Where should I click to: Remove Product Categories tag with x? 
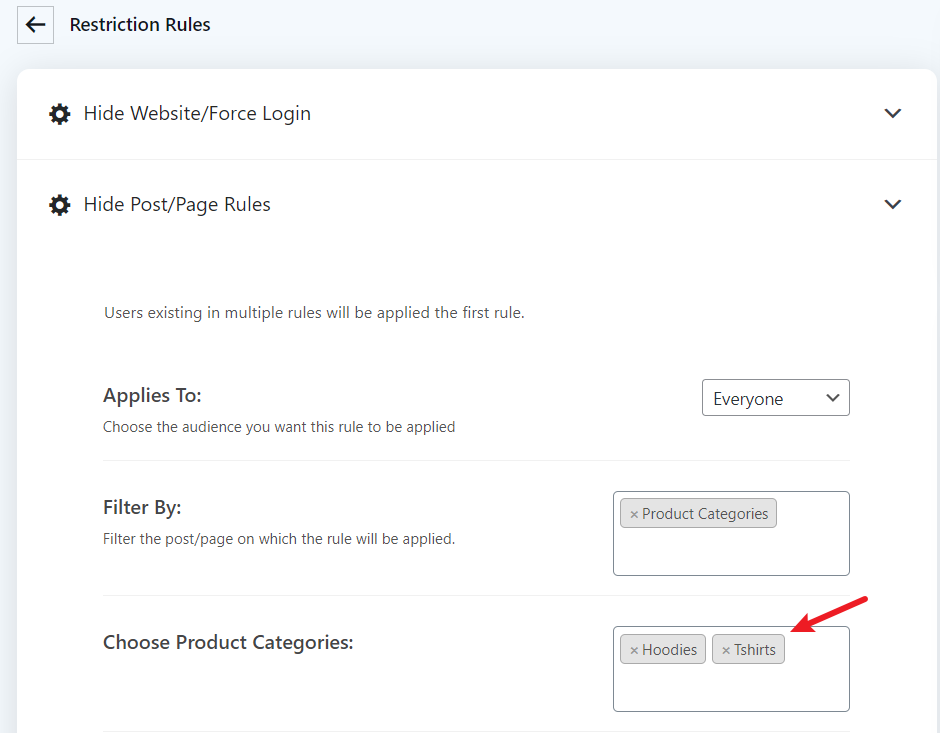(x=634, y=514)
